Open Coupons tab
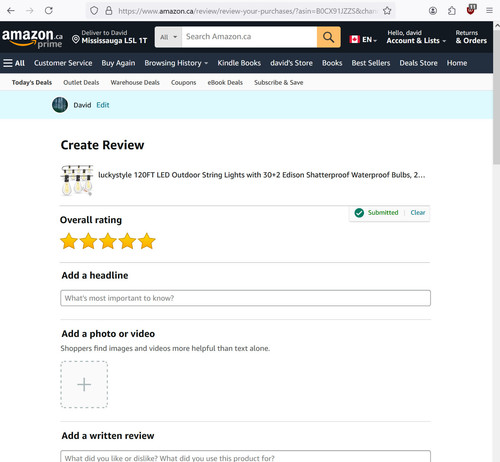Image resolution: width=500 pixels, height=462 pixels. (183, 82)
